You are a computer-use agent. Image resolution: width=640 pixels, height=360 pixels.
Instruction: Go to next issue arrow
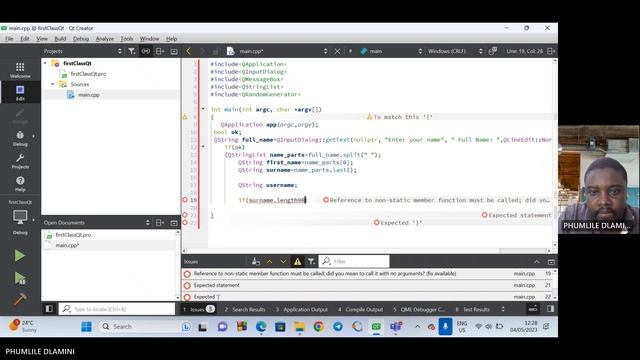point(283,261)
